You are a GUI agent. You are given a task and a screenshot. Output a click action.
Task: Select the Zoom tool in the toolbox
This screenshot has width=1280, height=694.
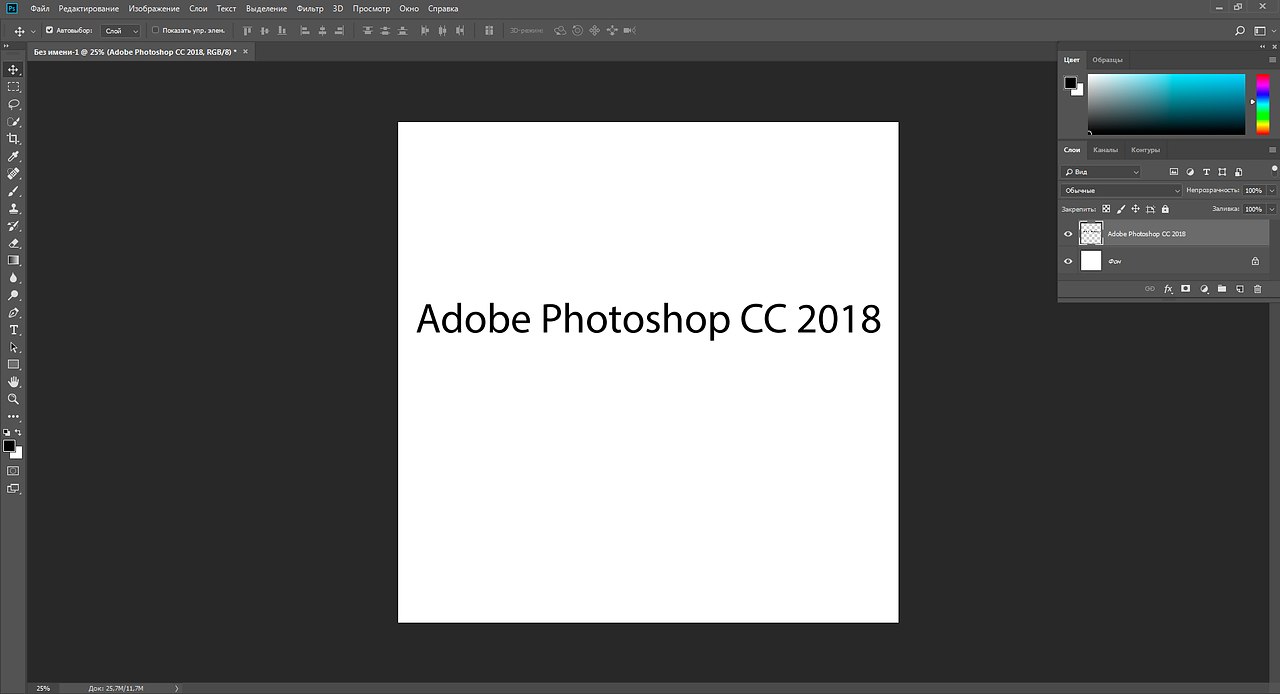(x=14, y=399)
